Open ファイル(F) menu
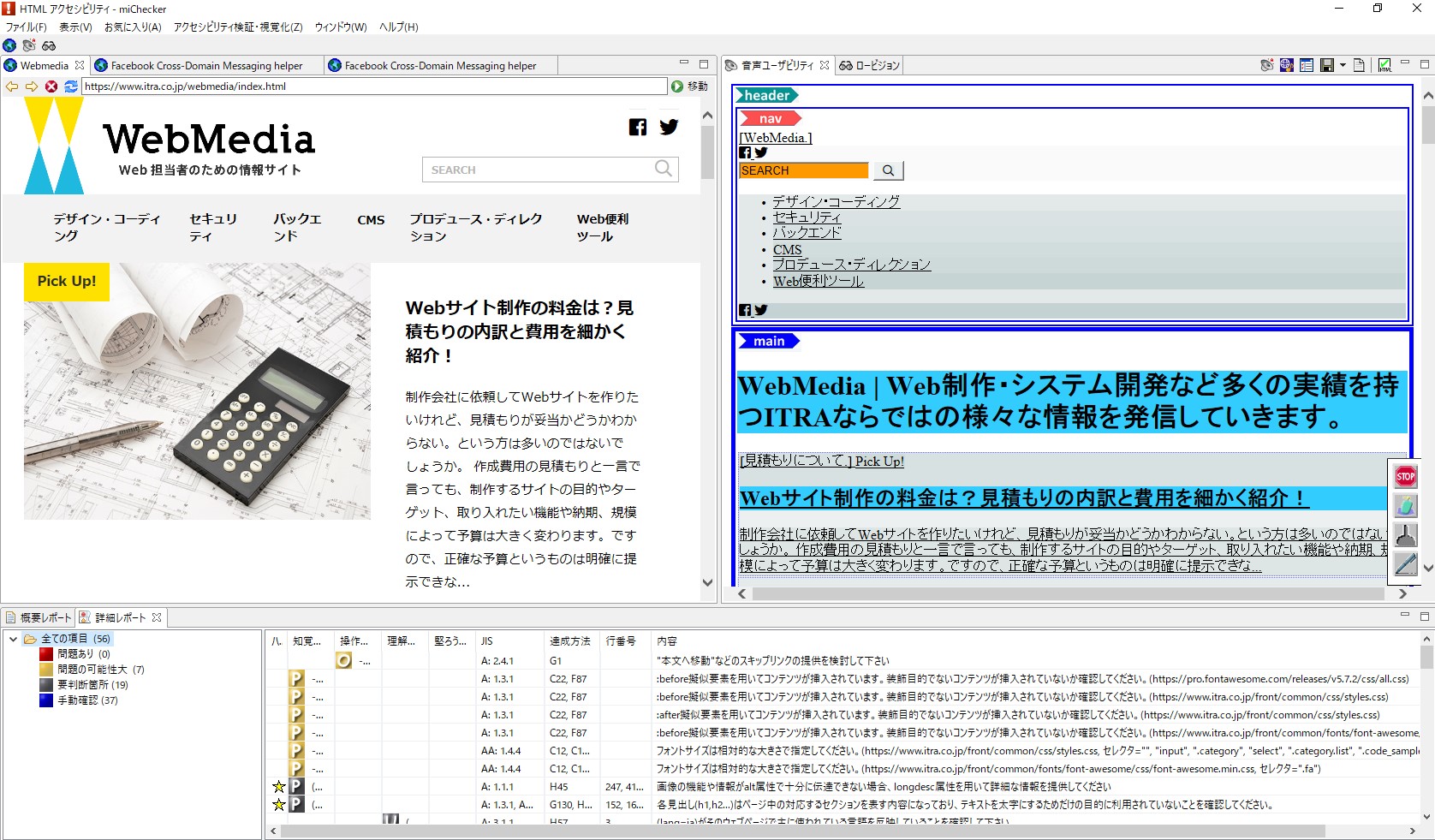 point(26,27)
